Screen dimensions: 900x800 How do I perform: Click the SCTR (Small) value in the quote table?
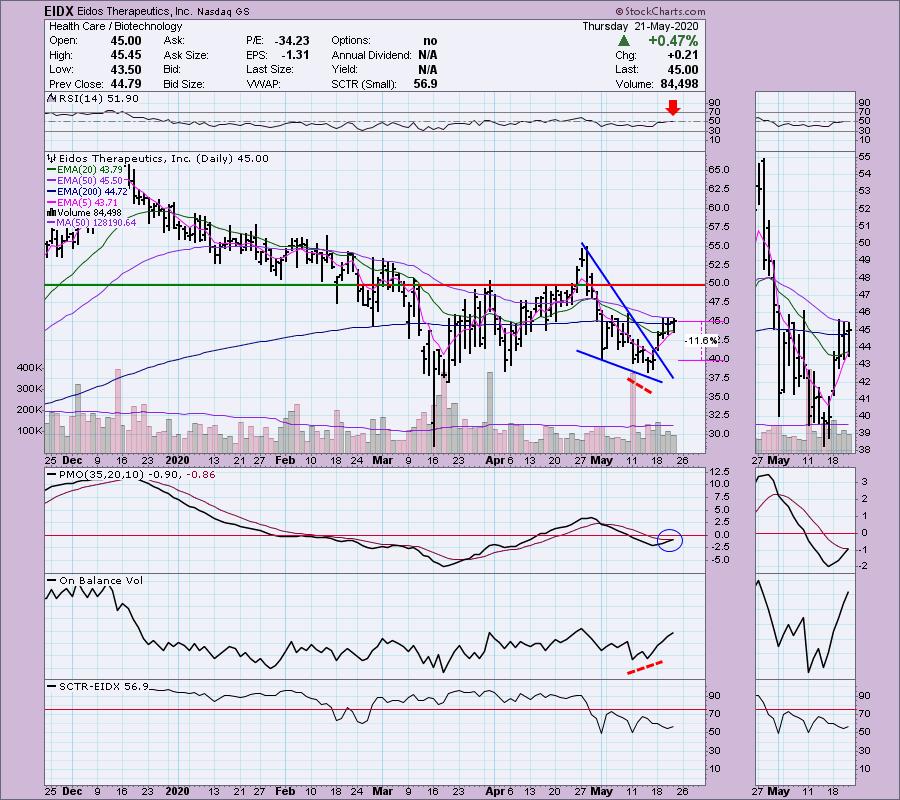pos(425,84)
